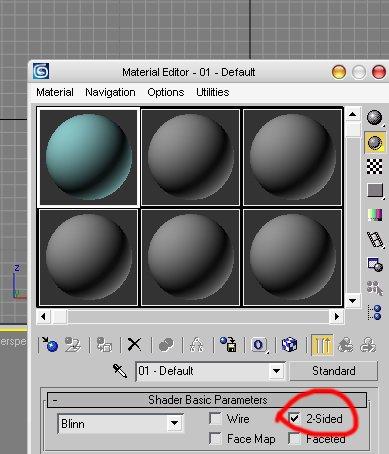Viewport: 389px width, 454px height.
Task: Click sample slots scroll left arrow
Action: click(44, 316)
